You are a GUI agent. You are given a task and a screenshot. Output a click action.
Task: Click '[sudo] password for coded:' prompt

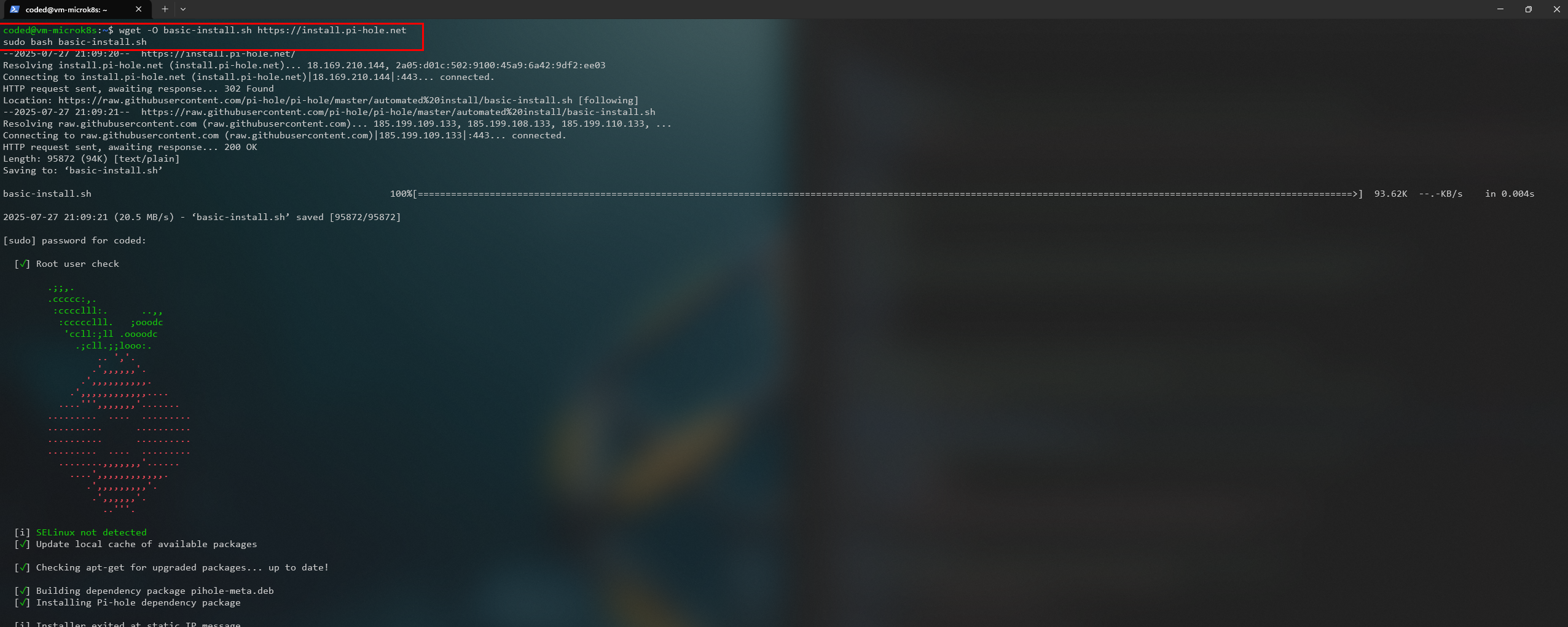point(74,240)
